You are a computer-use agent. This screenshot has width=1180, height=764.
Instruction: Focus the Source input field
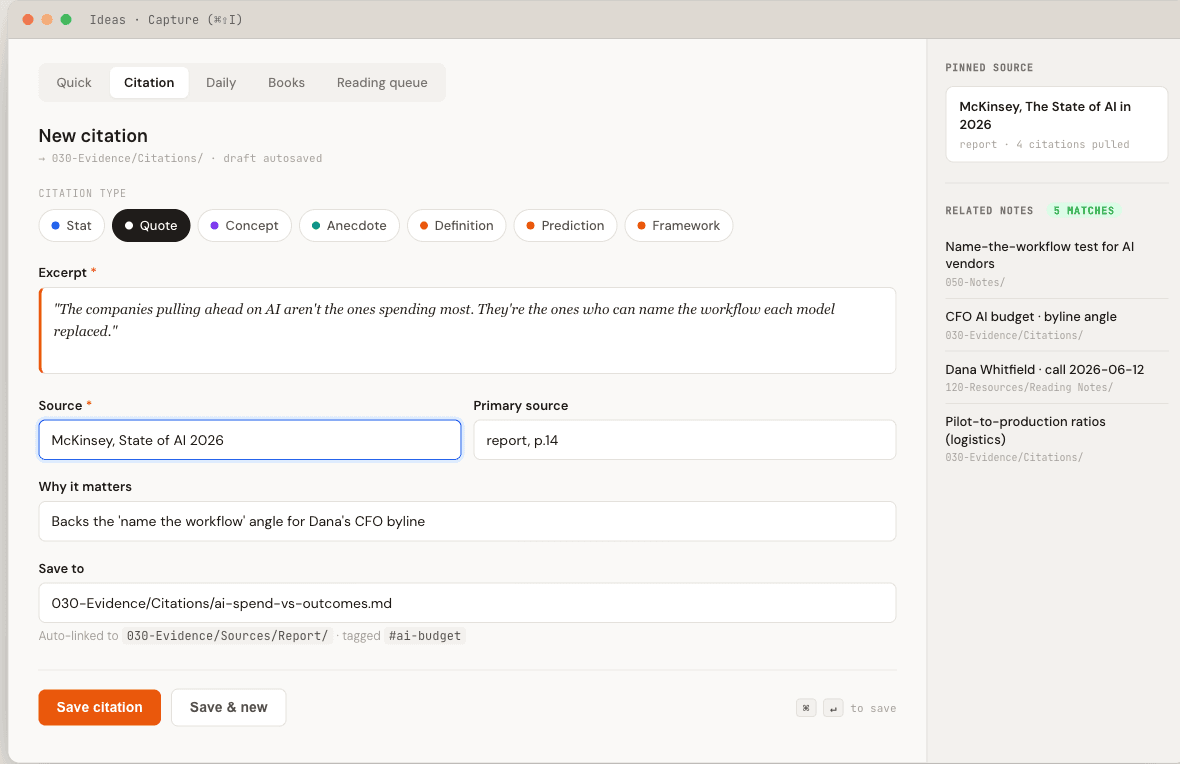pyautogui.click(x=250, y=440)
